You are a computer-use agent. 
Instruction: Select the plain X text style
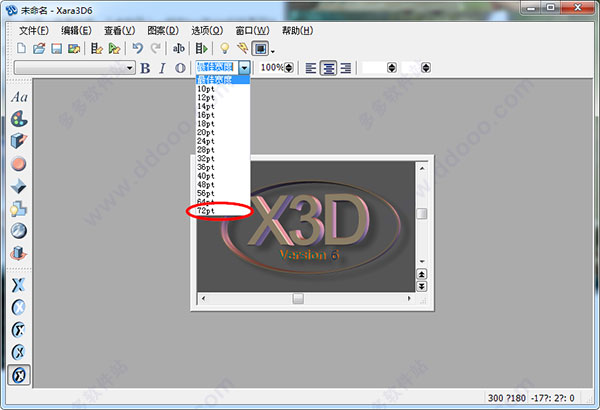tap(19, 285)
